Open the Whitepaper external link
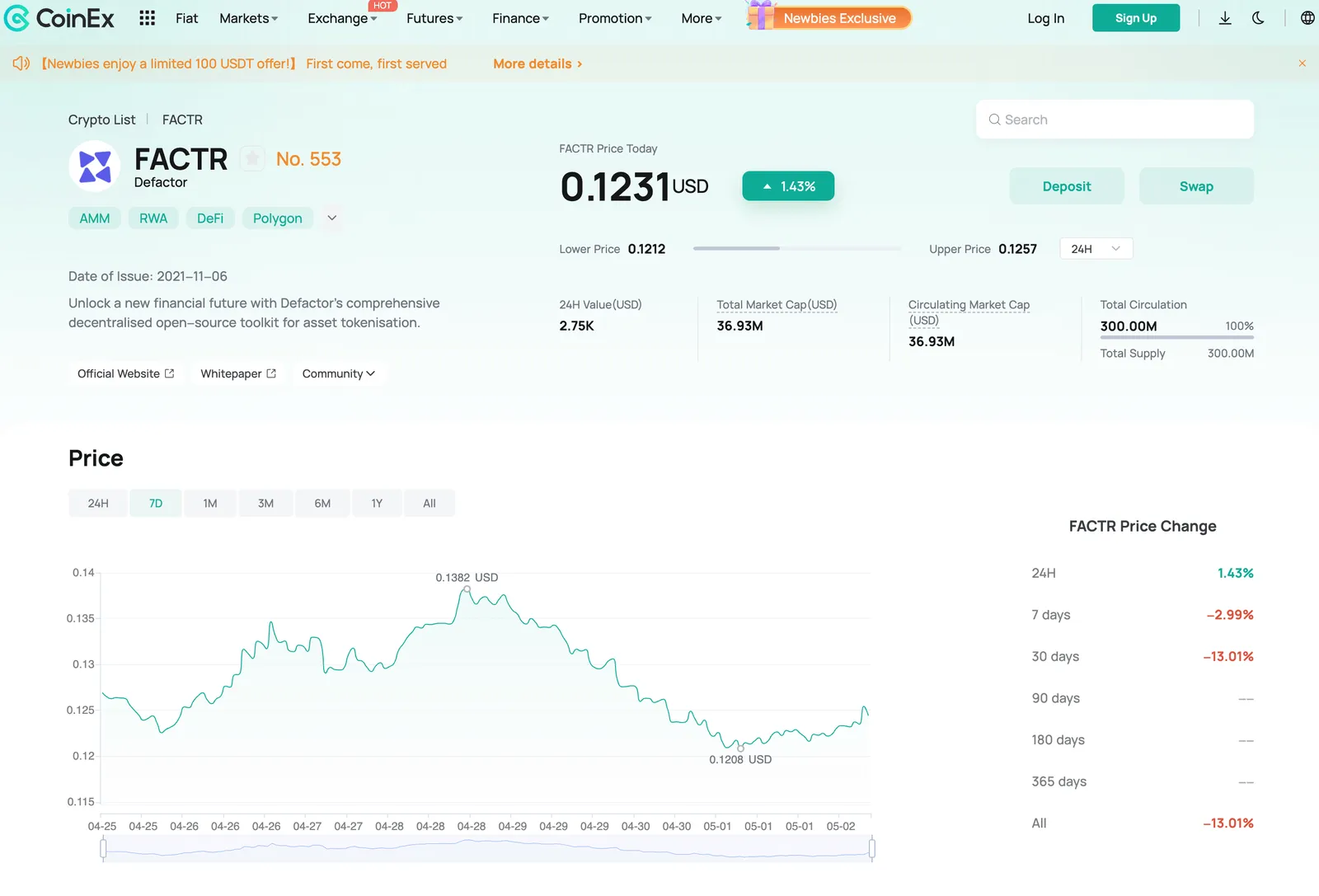1319x896 pixels. [238, 373]
